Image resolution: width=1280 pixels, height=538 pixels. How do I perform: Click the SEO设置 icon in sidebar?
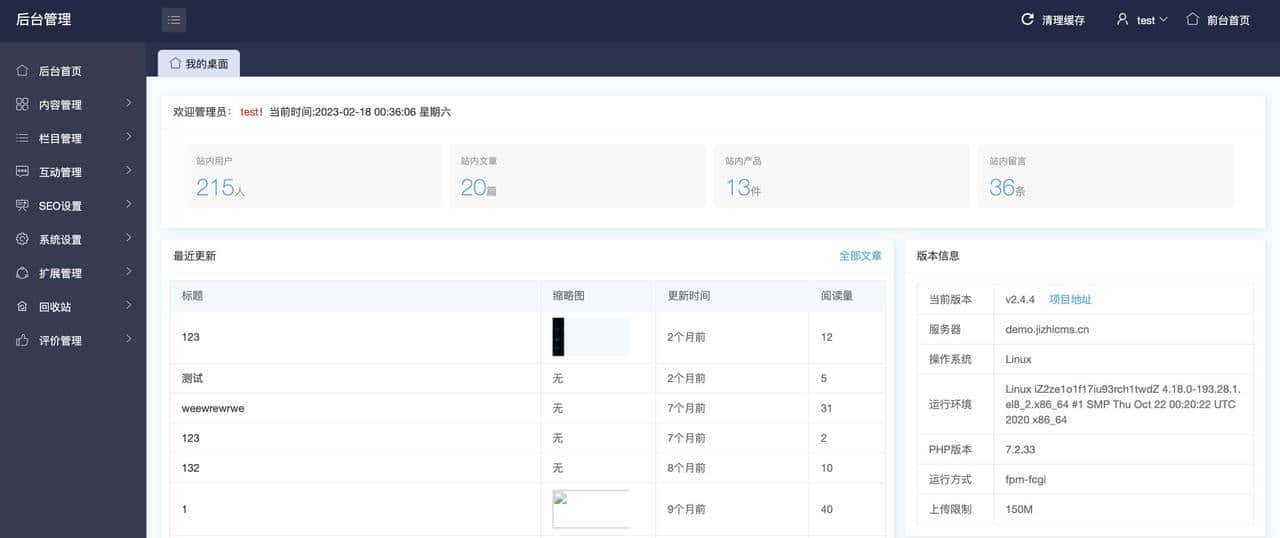pos(22,205)
